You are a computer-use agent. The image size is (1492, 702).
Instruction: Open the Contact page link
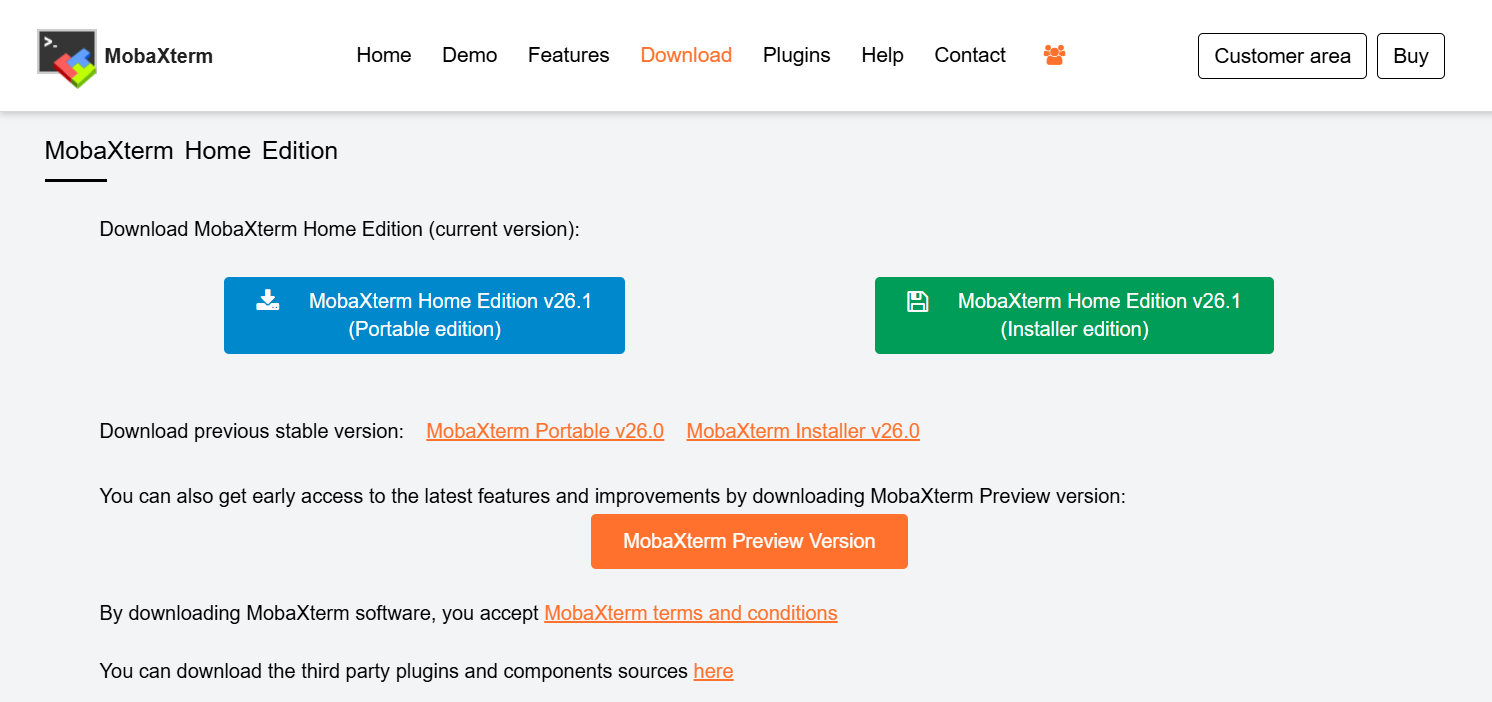tap(969, 55)
